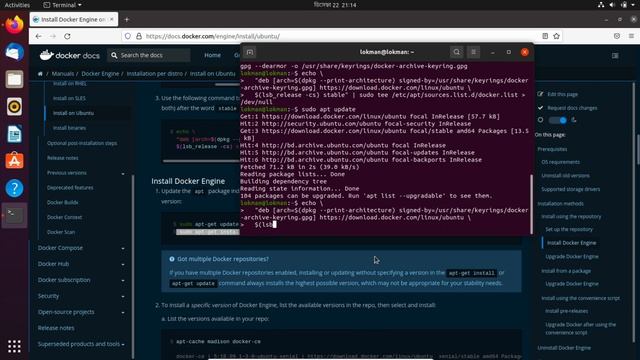Image resolution: width=640 pixels, height=360 pixels.
Task: Open Rhythmbox music player from dock
Action: pos(14,107)
